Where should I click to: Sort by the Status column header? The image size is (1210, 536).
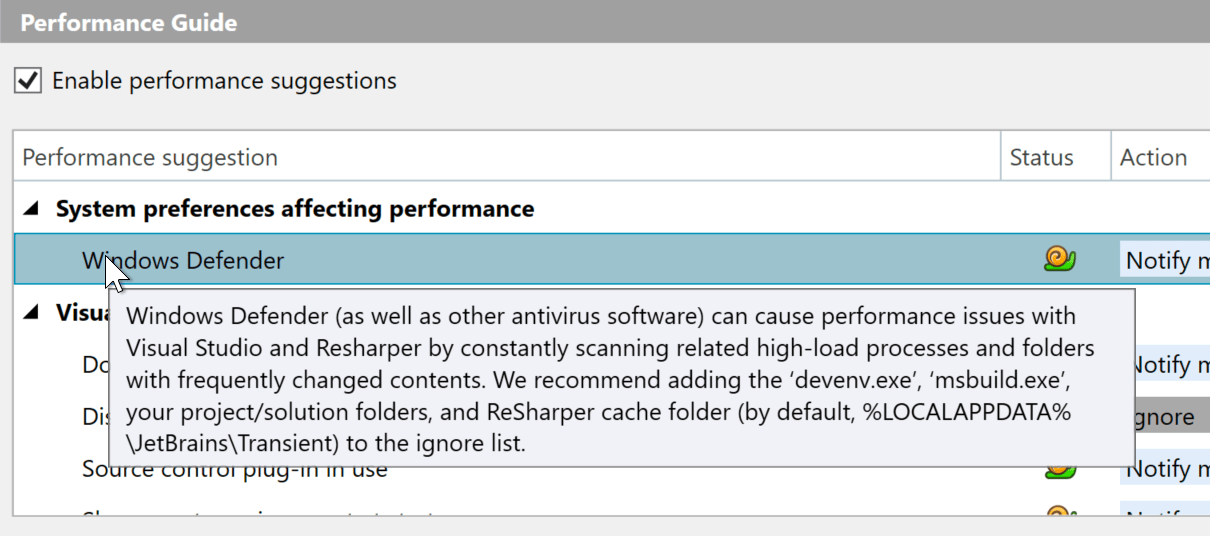pos(1041,158)
